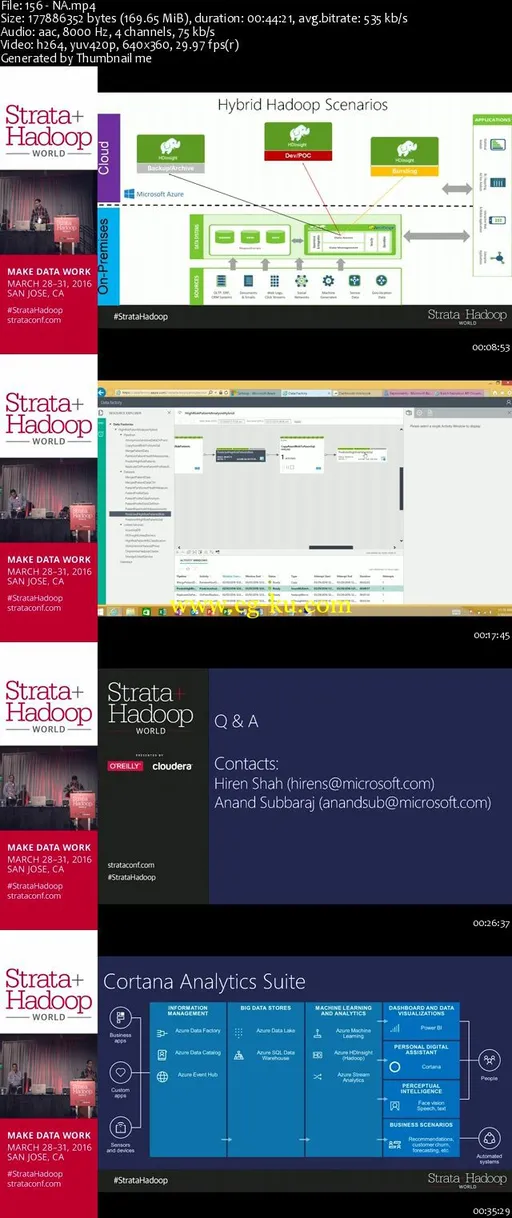Screen dimensions: 512x1218
Task: Select the Cloud vertical label
Action: tap(106, 158)
